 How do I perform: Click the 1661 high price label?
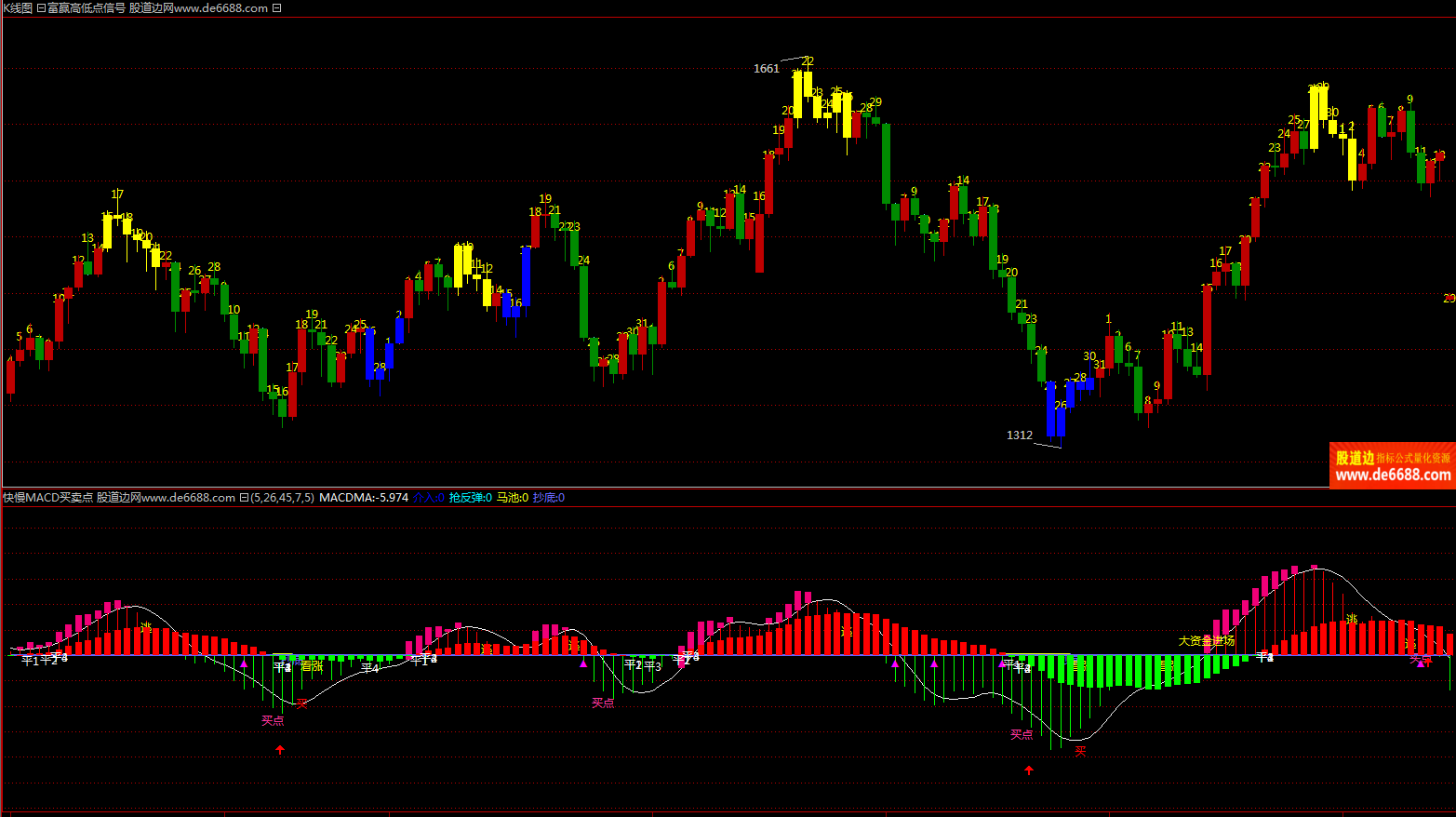(766, 69)
